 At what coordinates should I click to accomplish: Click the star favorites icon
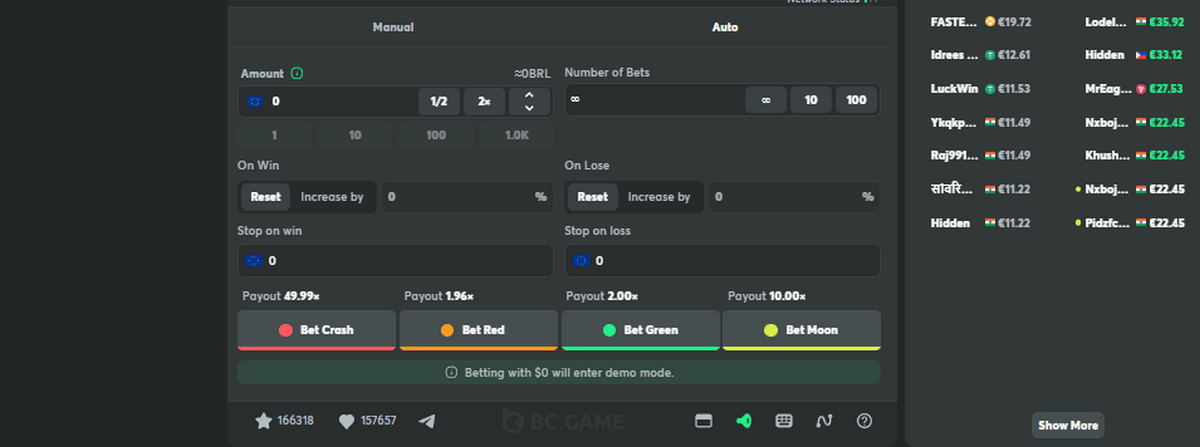click(264, 421)
